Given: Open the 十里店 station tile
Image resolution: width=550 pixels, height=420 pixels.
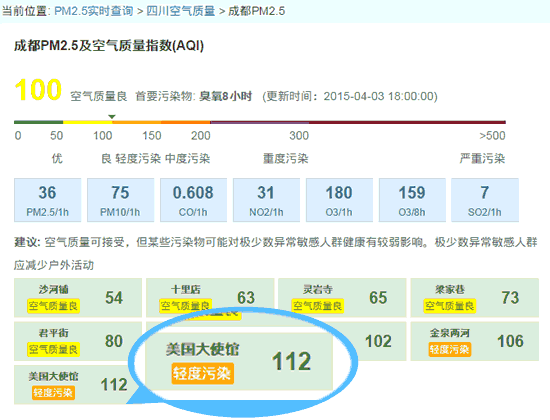Looking at the screenshot, I should 210,298.
